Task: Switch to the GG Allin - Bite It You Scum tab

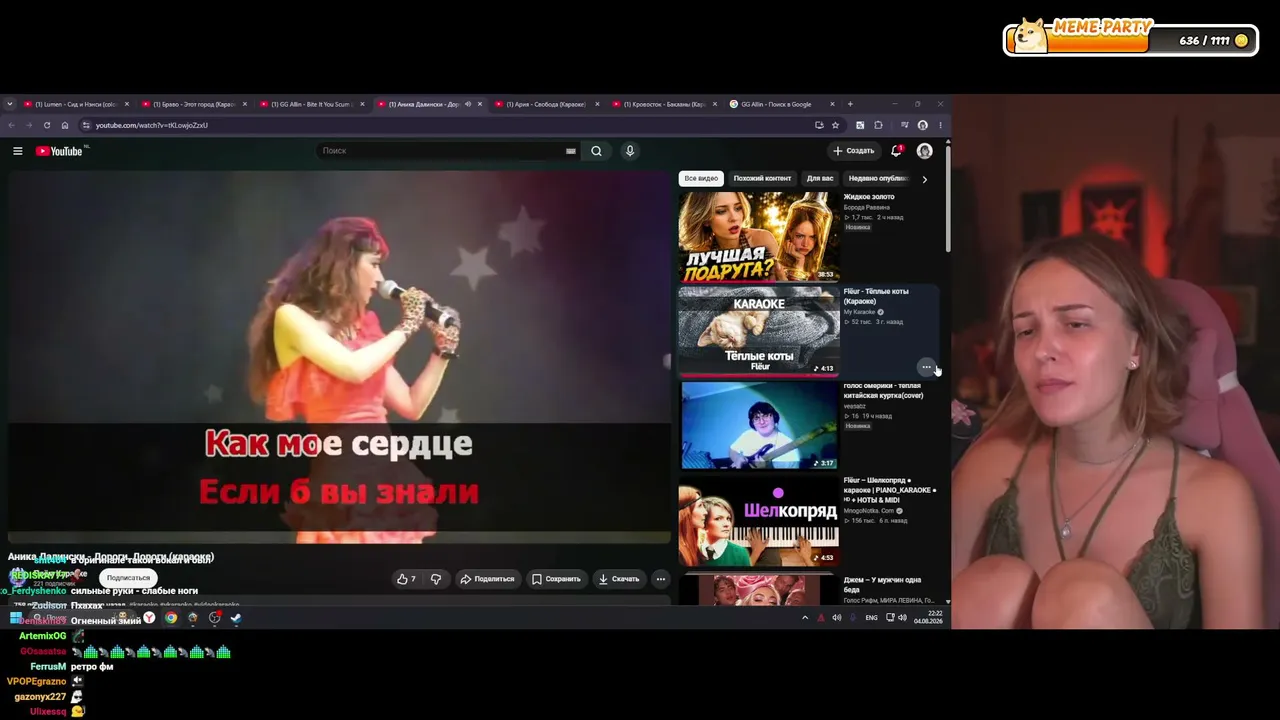Action: (x=313, y=104)
